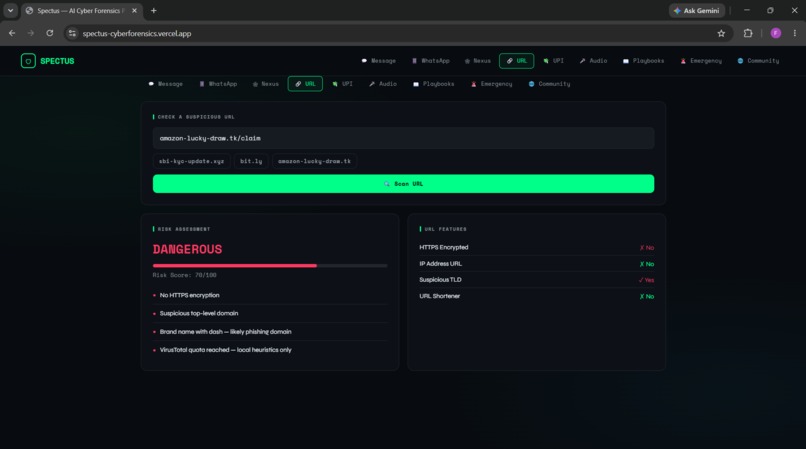Switch to Nexus in the secondary tab row
The height and width of the screenshot is (449, 806).
[265, 84]
